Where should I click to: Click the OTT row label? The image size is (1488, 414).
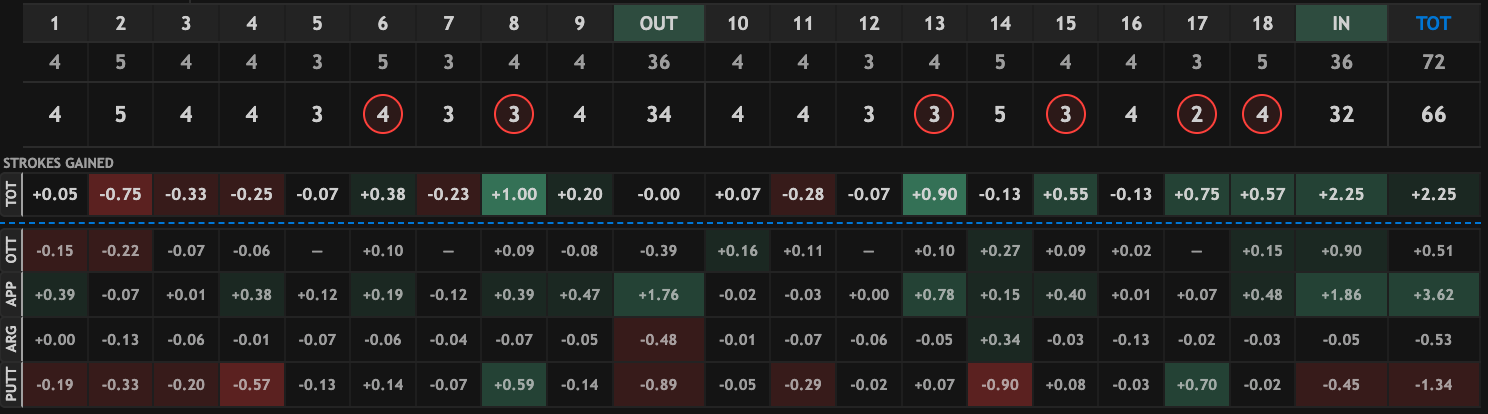pos(10,251)
